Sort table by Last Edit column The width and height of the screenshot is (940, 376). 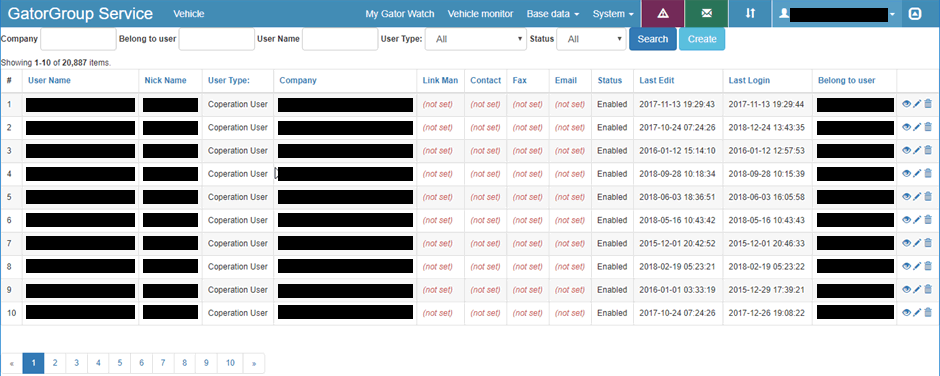(x=656, y=80)
